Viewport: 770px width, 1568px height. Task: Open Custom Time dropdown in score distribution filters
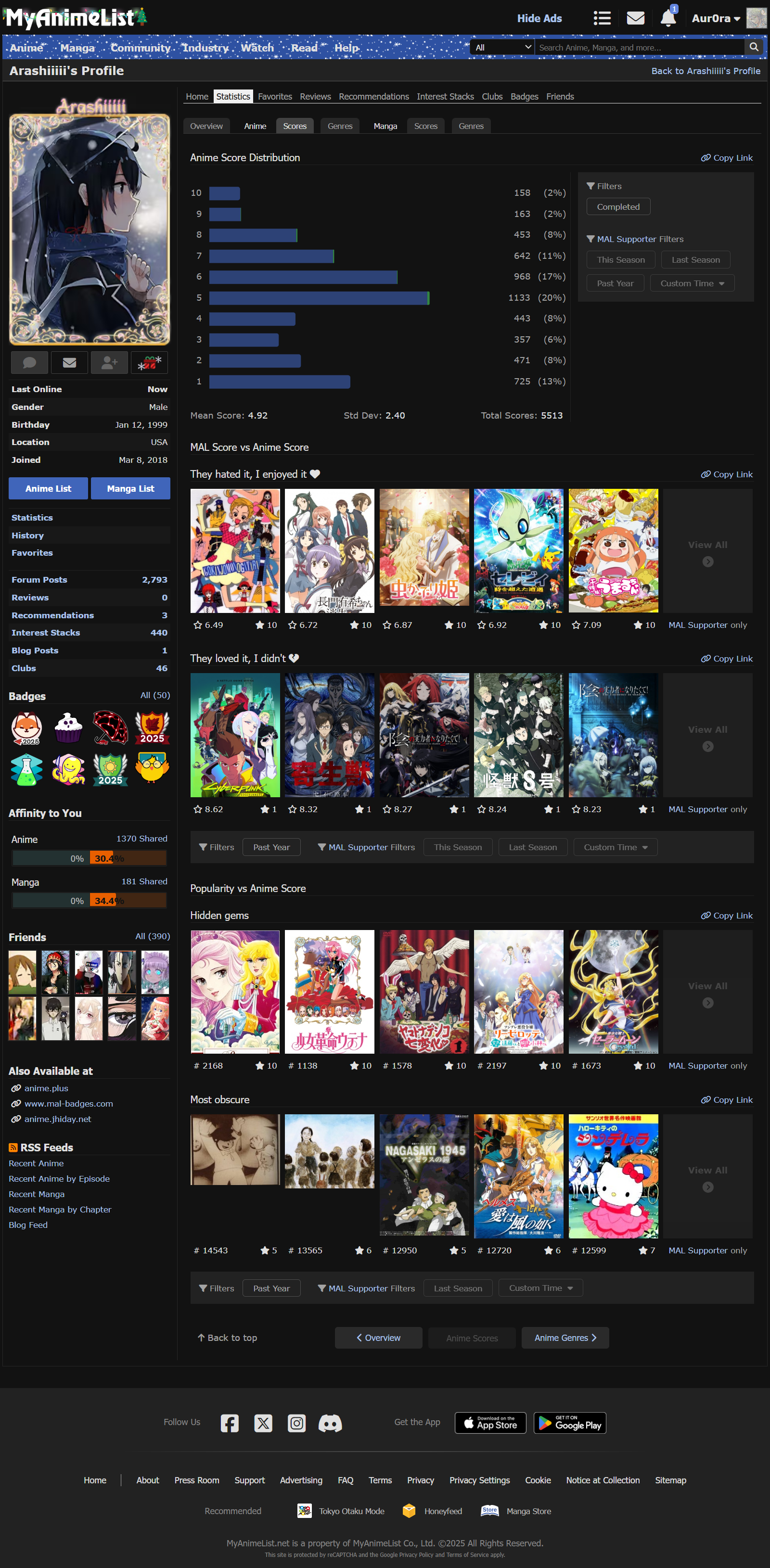pos(692,283)
